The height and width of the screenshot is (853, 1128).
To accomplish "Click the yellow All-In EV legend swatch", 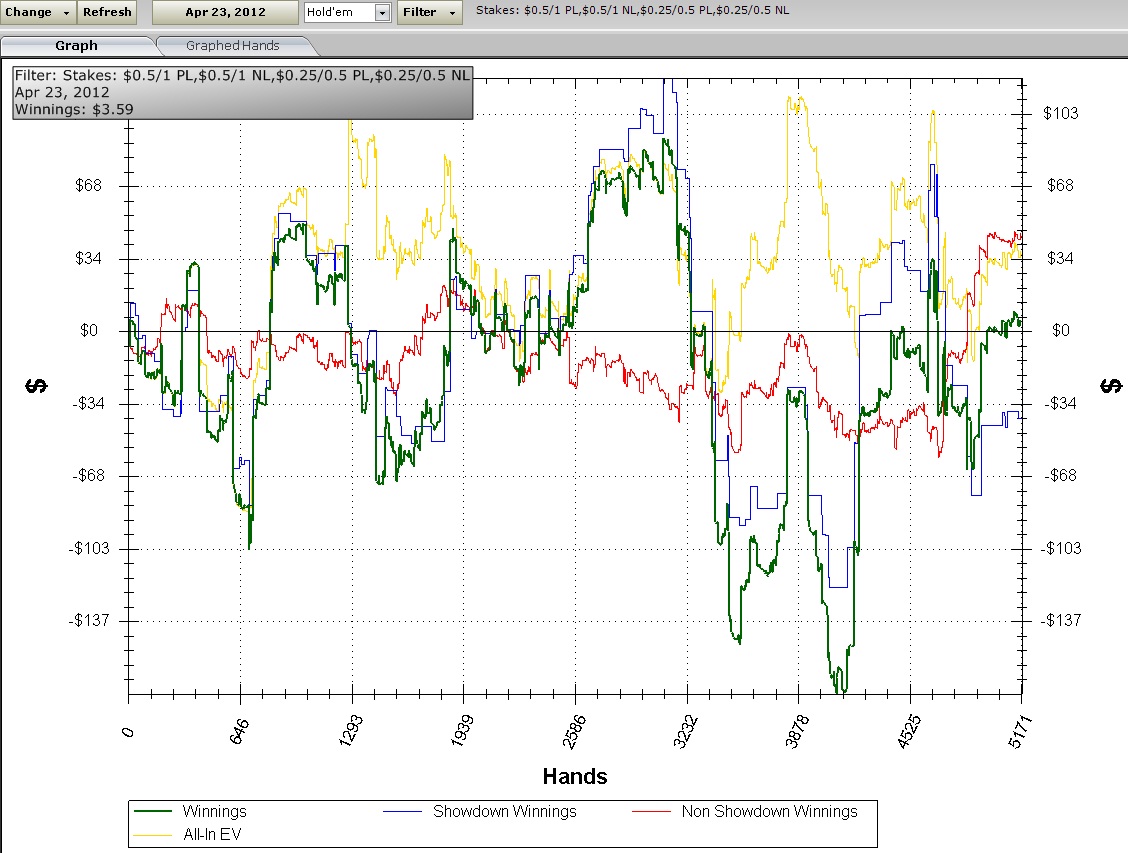I will [155, 833].
